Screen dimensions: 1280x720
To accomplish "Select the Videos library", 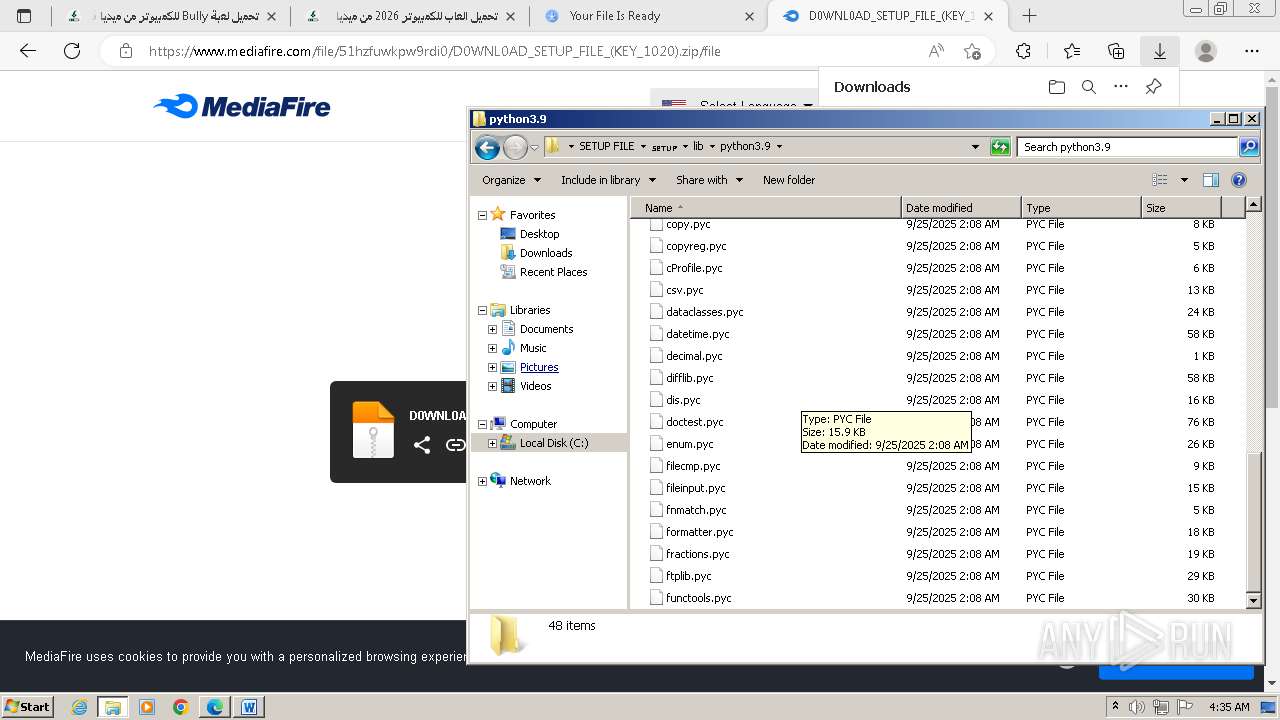I will pyautogui.click(x=535, y=386).
